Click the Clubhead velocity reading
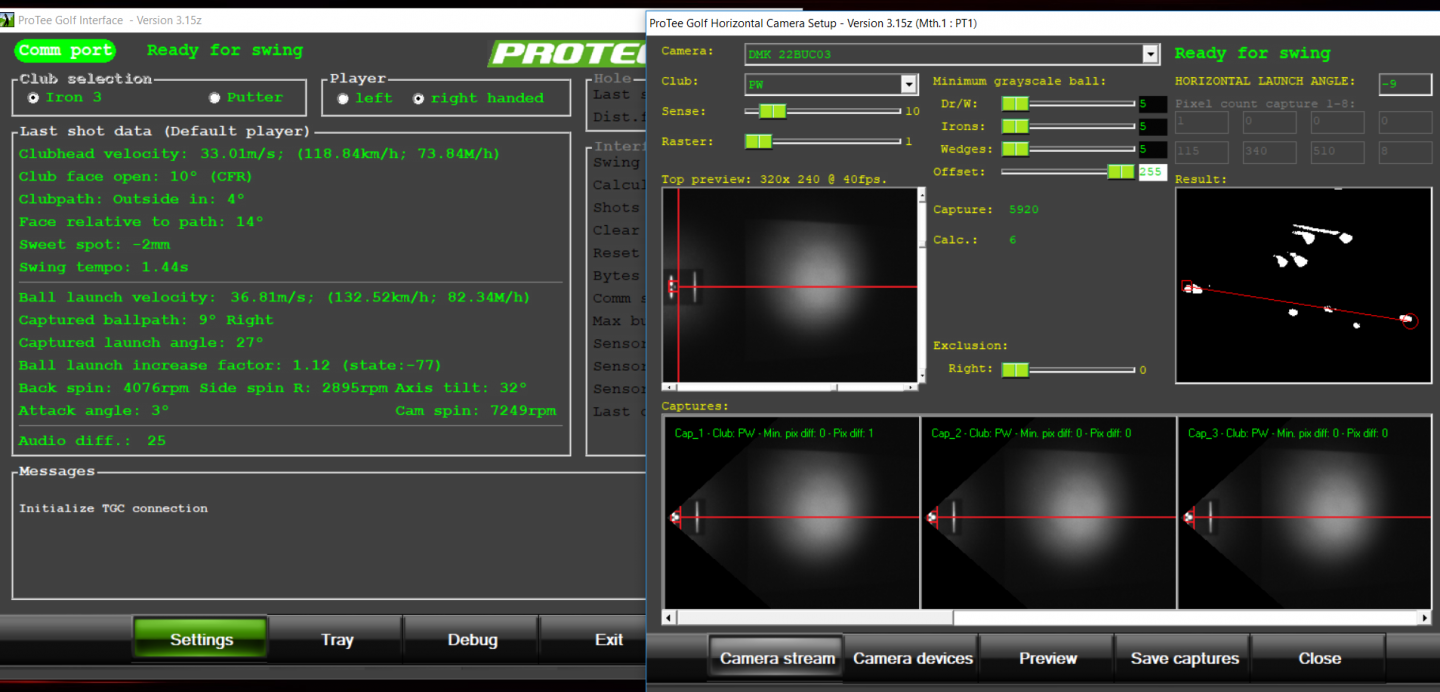1440x692 pixels. click(259, 154)
